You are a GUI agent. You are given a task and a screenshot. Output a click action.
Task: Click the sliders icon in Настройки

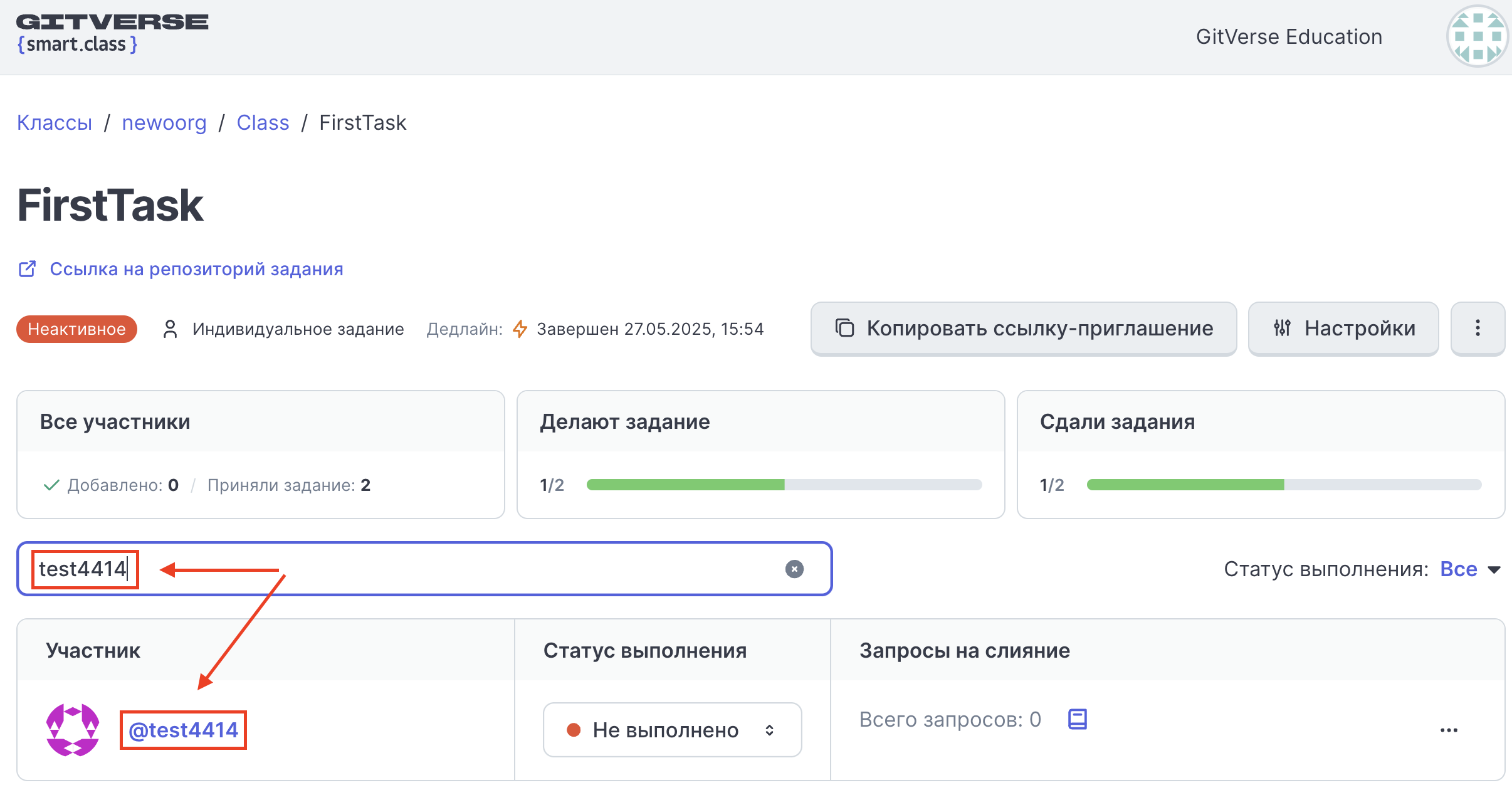[1282, 328]
